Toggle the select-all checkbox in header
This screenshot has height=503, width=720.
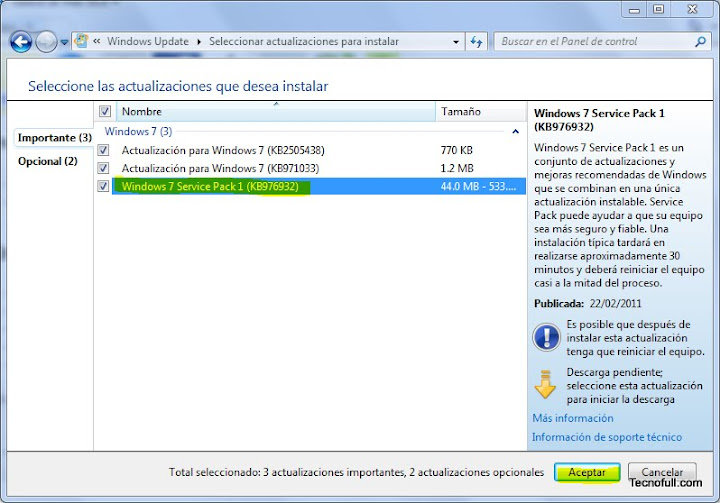coord(105,111)
